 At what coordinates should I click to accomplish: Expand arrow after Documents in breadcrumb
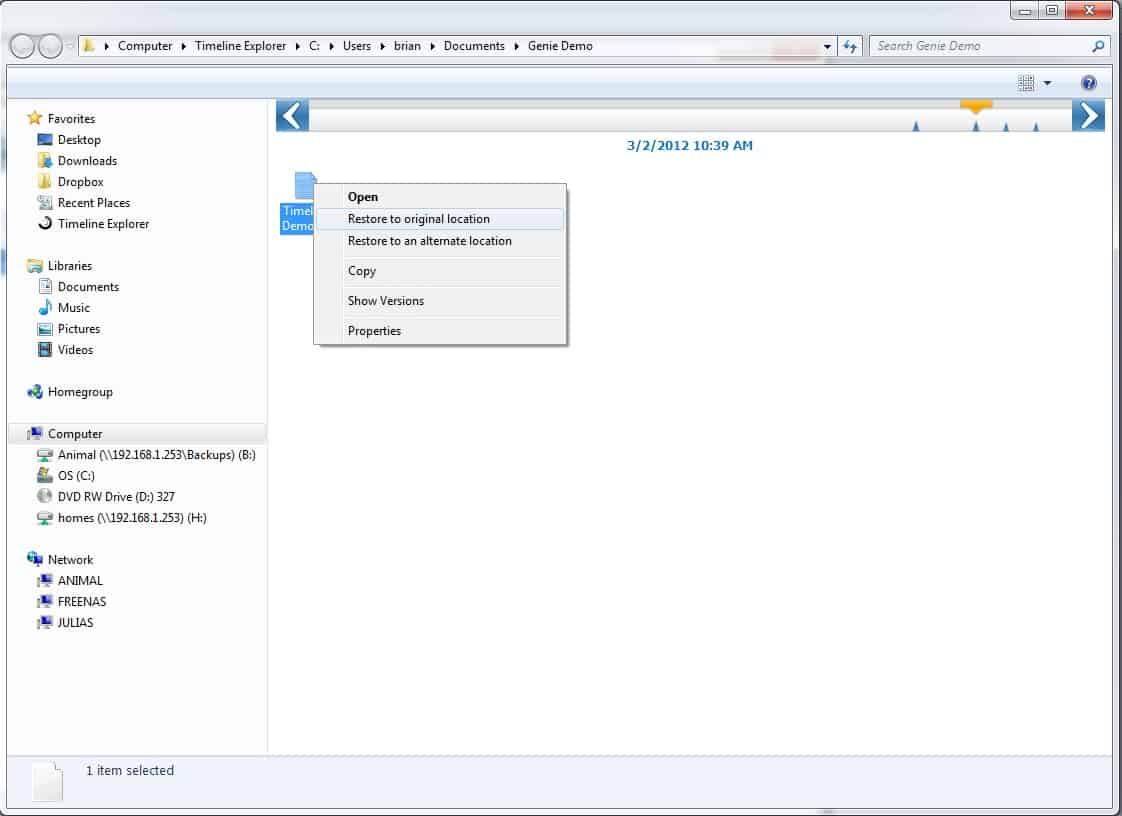pyautogui.click(x=516, y=46)
